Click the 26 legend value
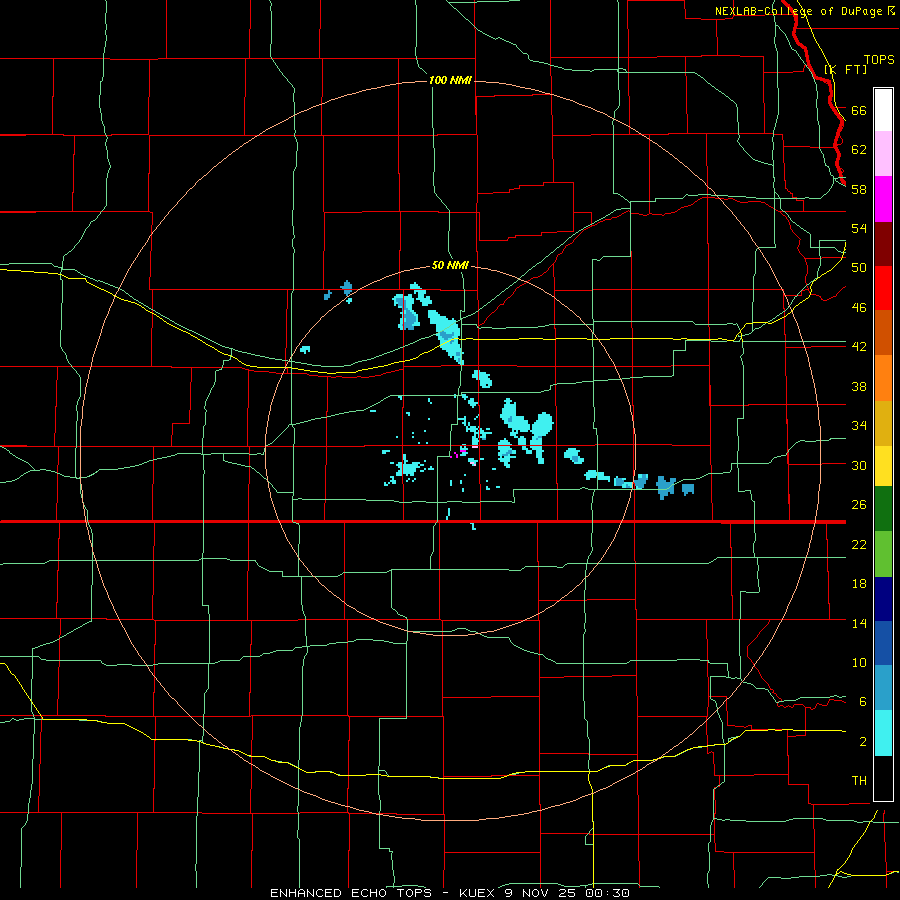This screenshot has width=900, height=900. (x=859, y=505)
